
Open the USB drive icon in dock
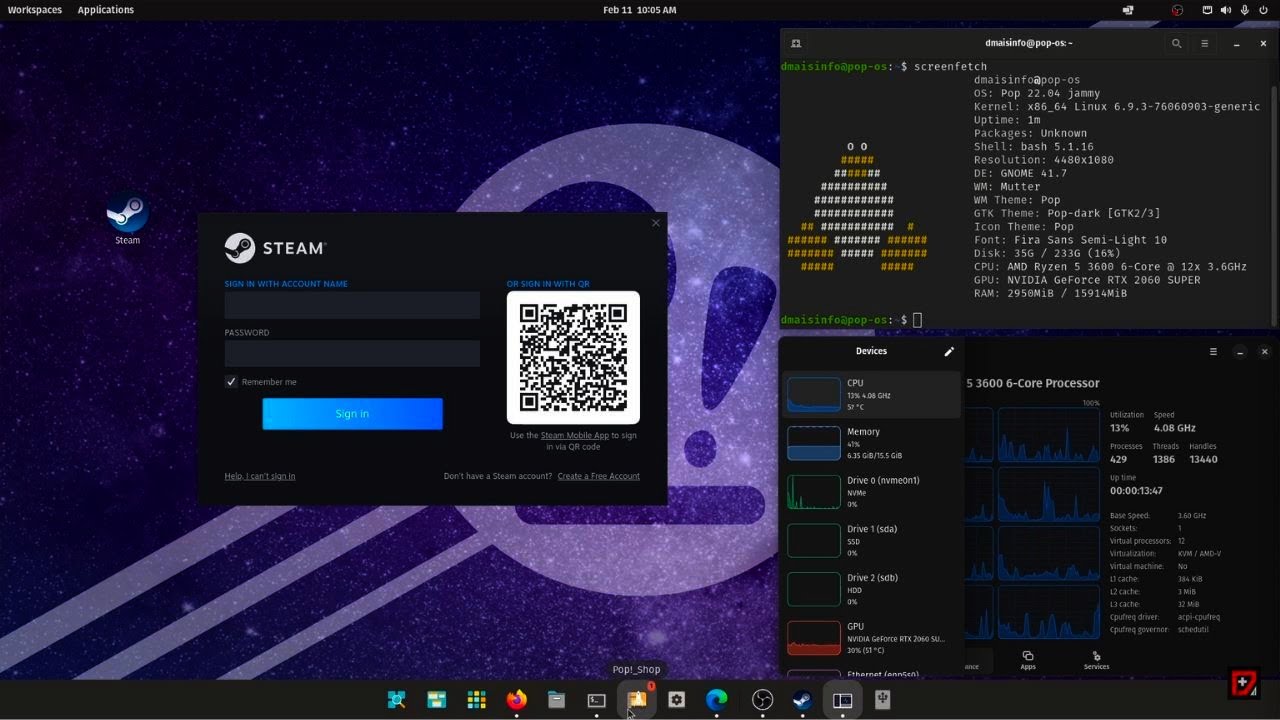pos(883,700)
